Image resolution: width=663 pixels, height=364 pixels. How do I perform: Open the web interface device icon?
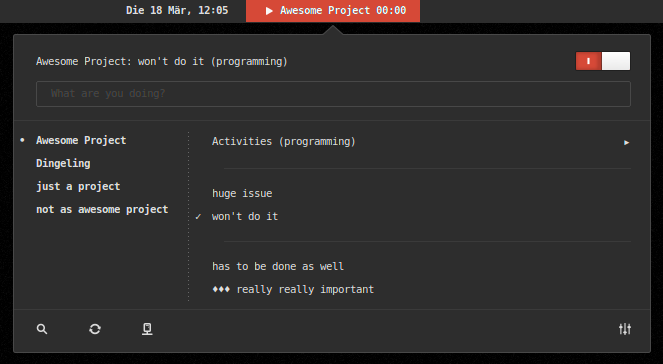tap(147, 329)
